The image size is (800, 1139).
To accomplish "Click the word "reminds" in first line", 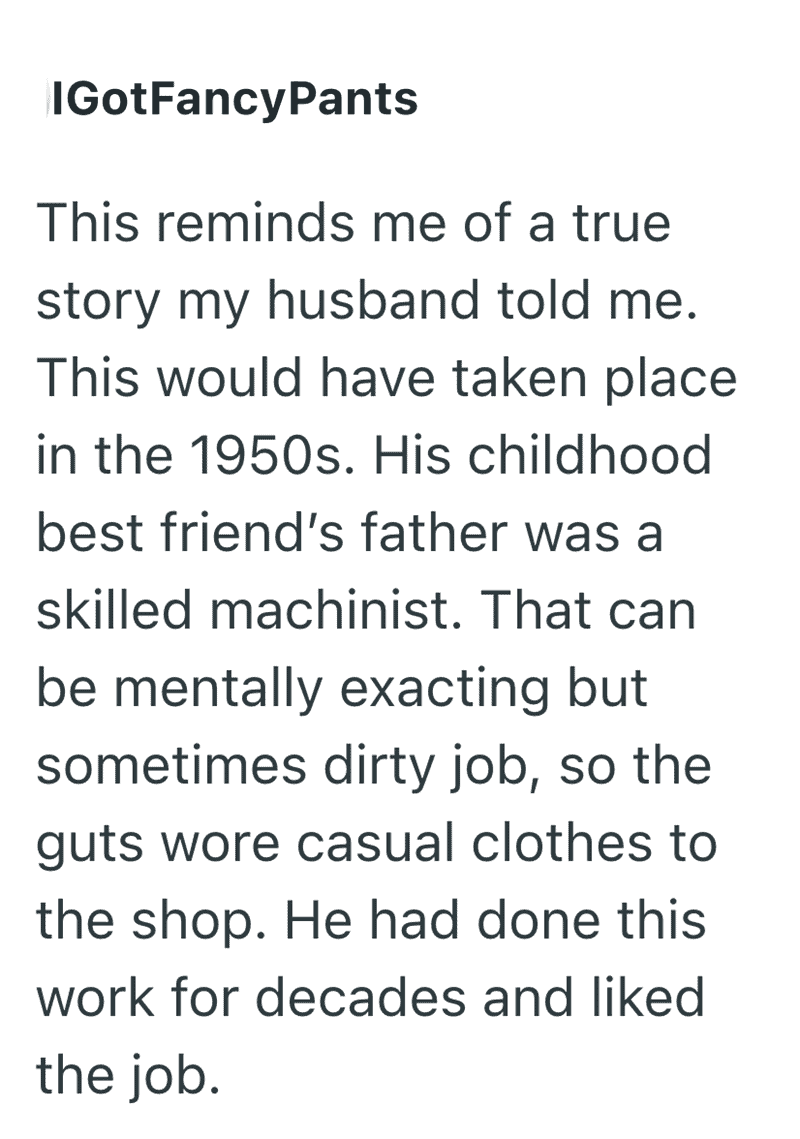I will pyautogui.click(x=256, y=222).
